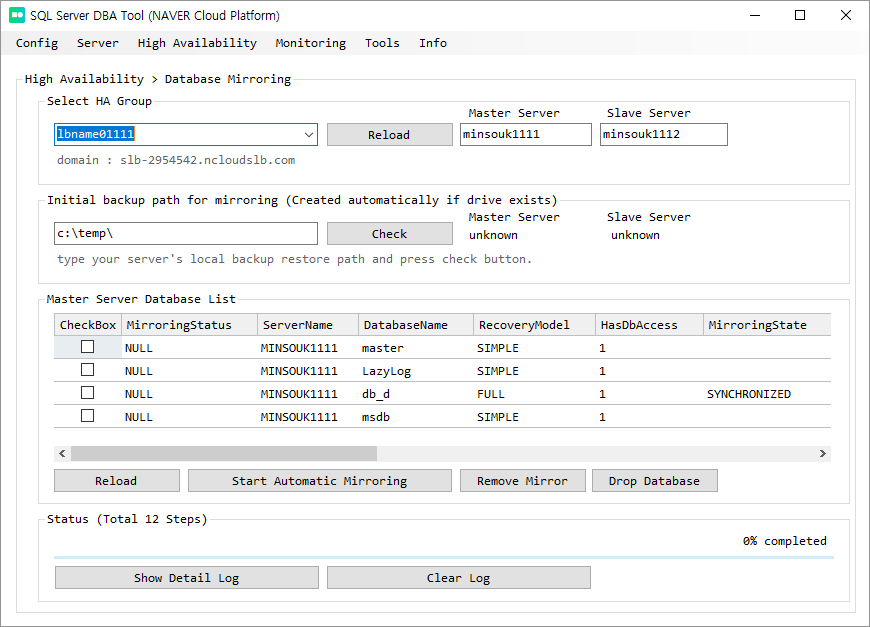Click the Remove Mirror button
870x627 pixels.
coord(523,481)
